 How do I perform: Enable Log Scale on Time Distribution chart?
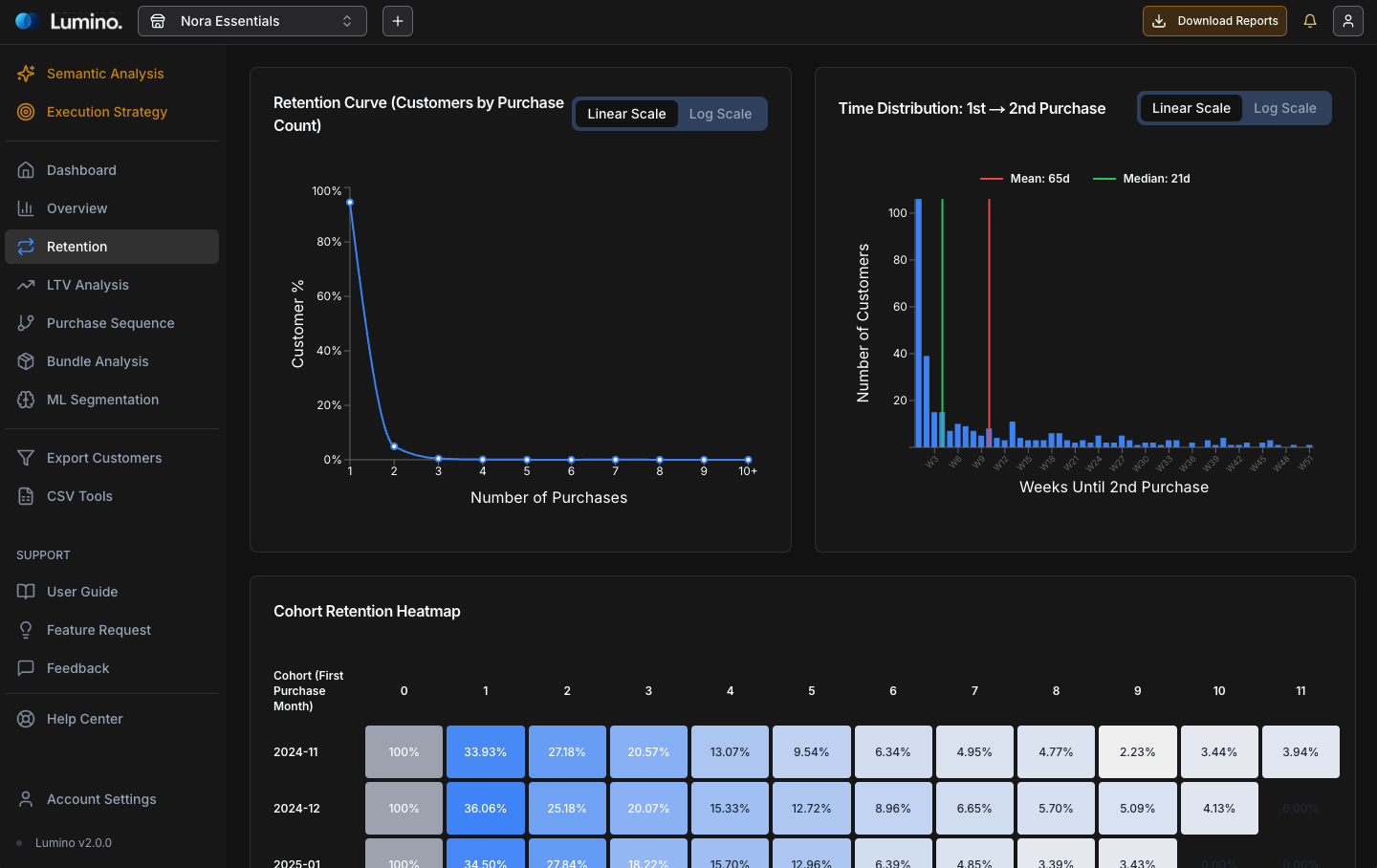point(1285,108)
